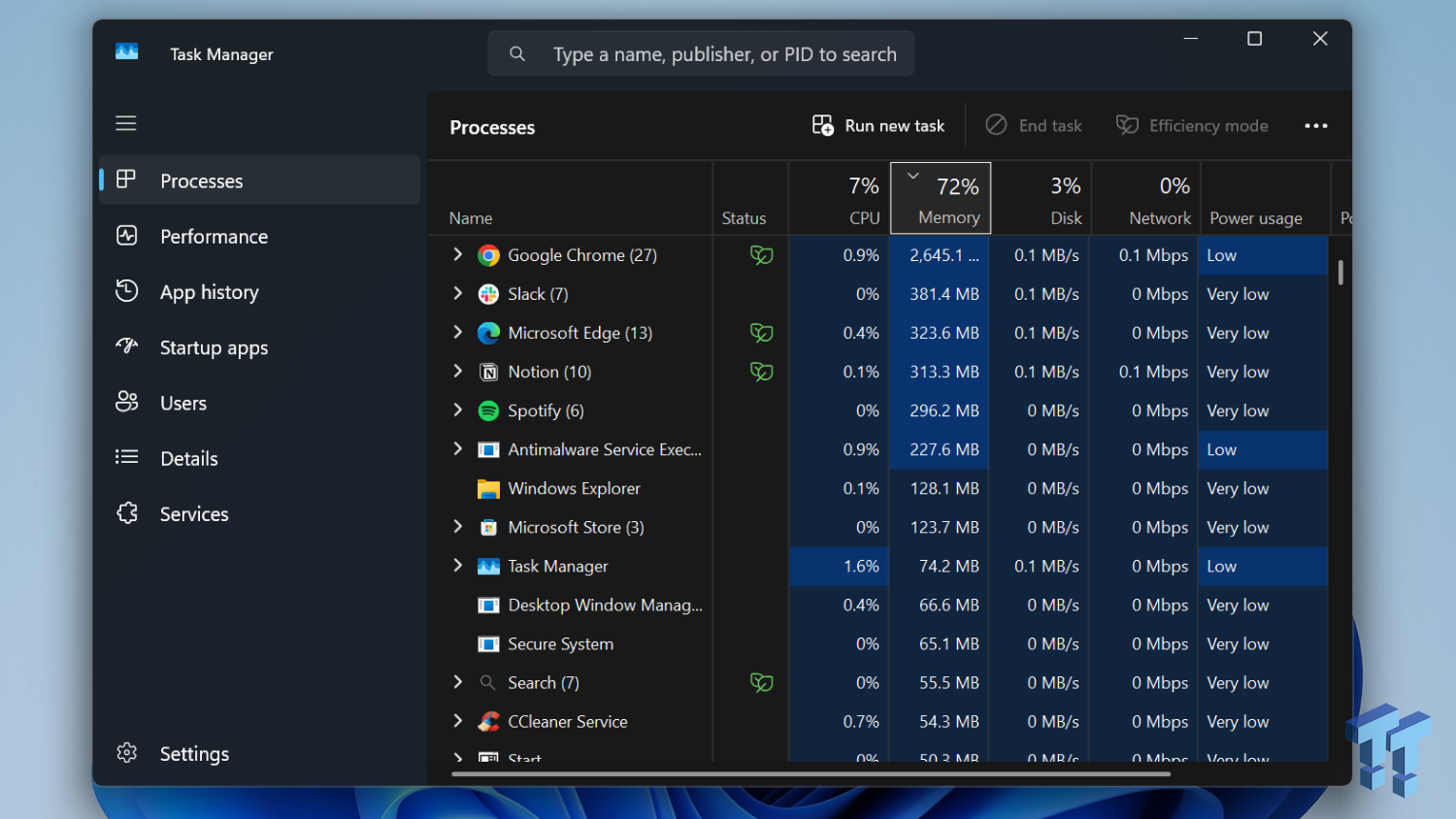This screenshot has height=819, width=1456.
Task: Select the Performance sidebar icon
Action: coord(127,236)
